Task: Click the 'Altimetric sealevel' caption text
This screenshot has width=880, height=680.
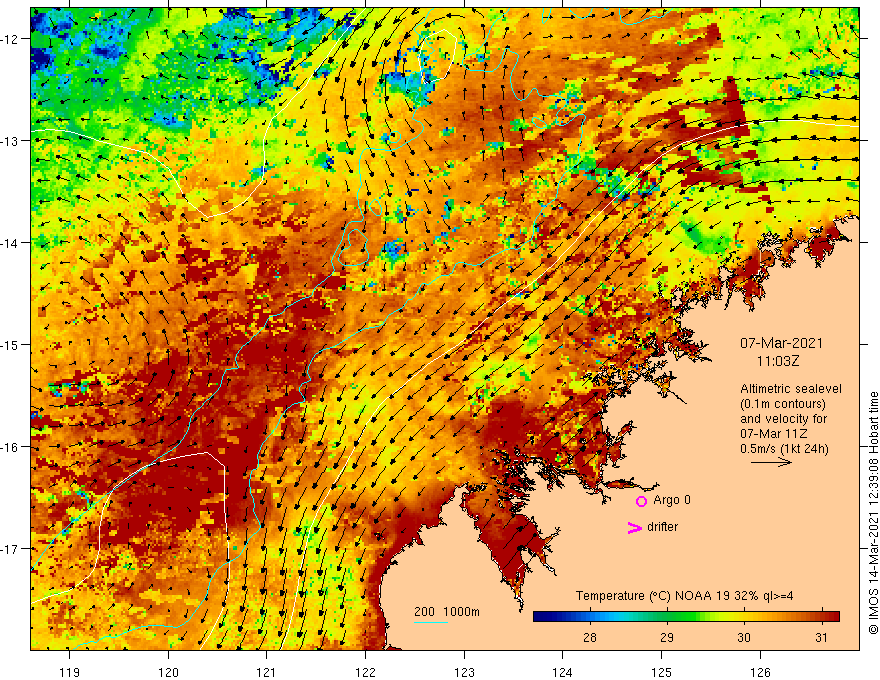Action: point(791,389)
